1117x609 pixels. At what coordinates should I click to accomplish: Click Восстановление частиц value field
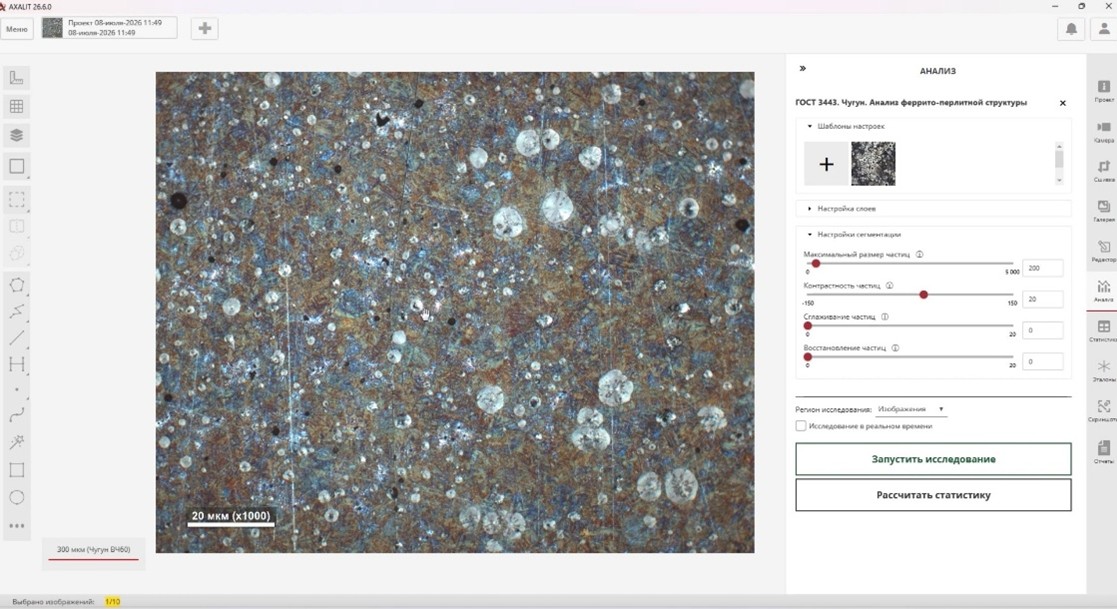coord(1042,362)
